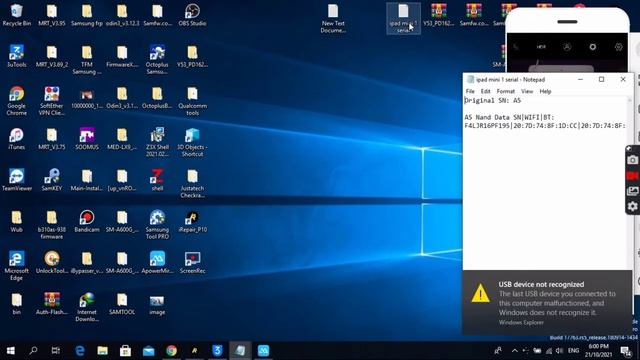Launch the UnlockTool desktop shortcut
This screenshot has height=360, width=640.
(x=51, y=262)
